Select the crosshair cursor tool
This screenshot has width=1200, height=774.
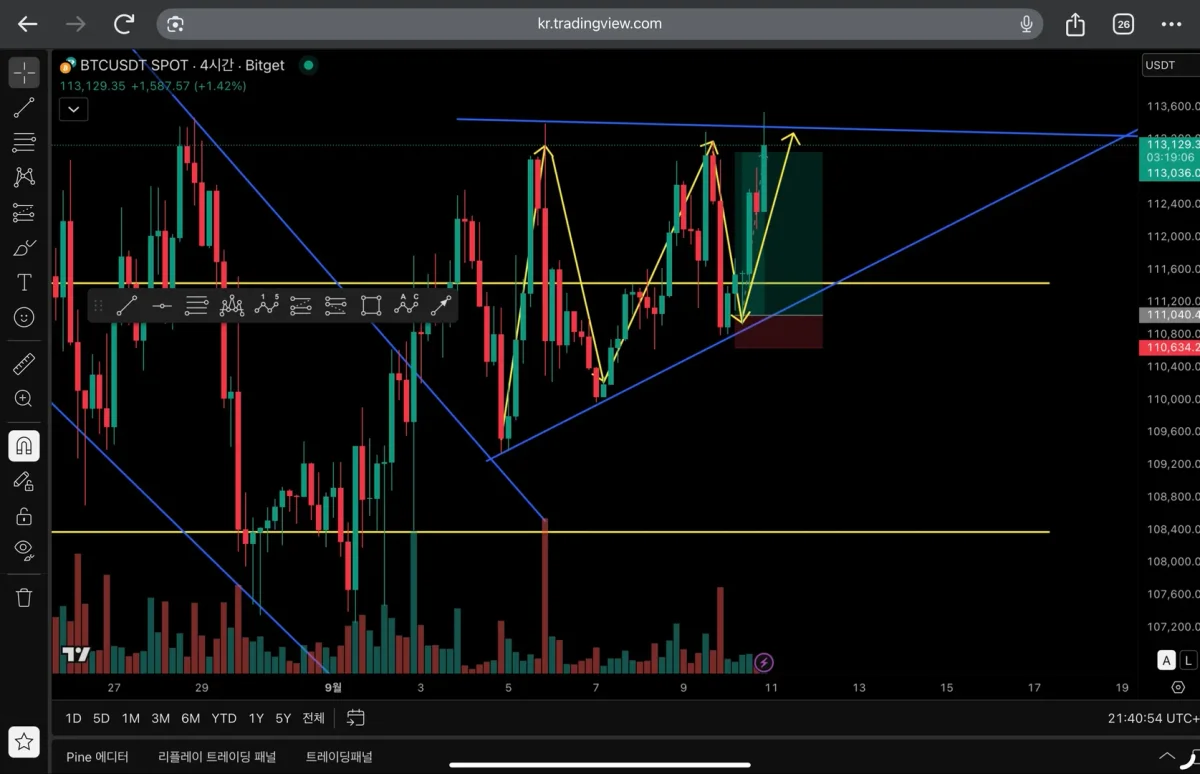tap(24, 73)
